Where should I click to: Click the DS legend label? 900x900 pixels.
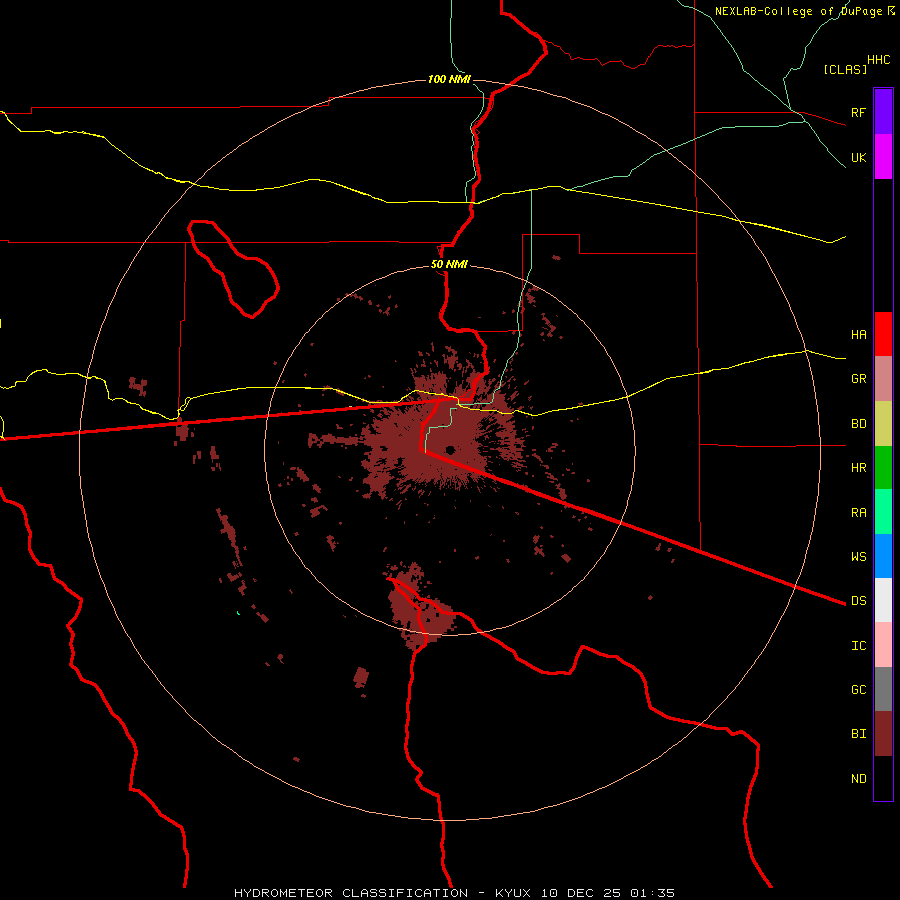coord(858,600)
